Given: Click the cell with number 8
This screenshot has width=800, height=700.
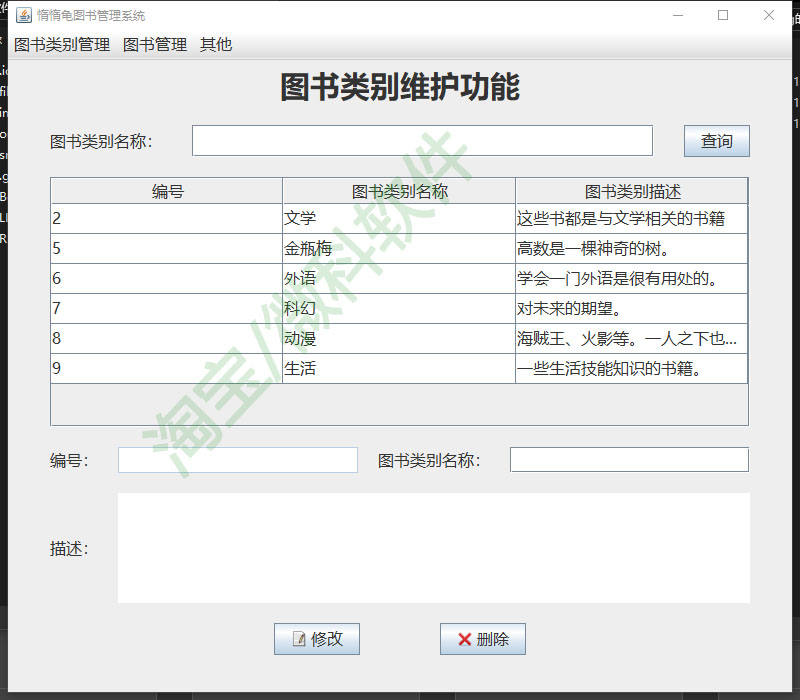Looking at the screenshot, I should 167,338.
